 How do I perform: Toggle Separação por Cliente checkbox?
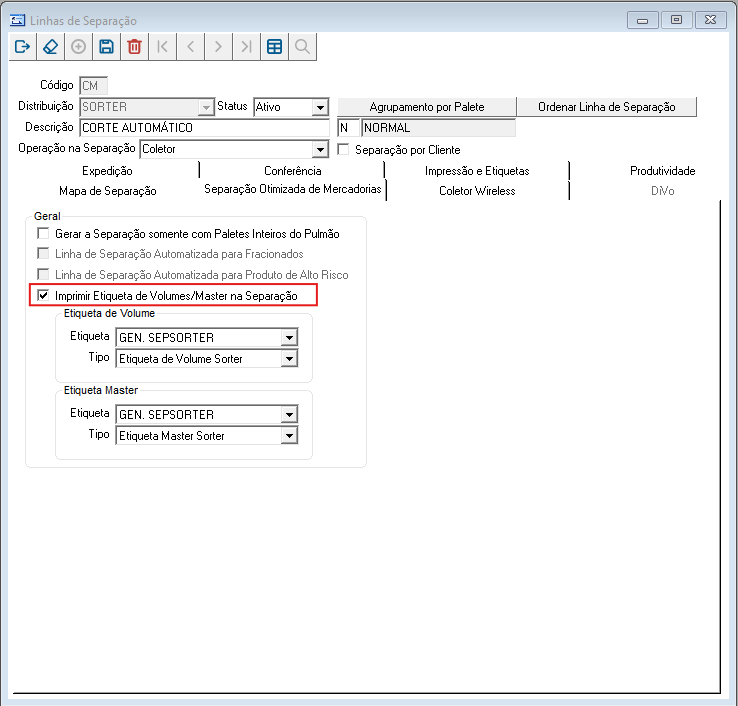pos(344,149)
